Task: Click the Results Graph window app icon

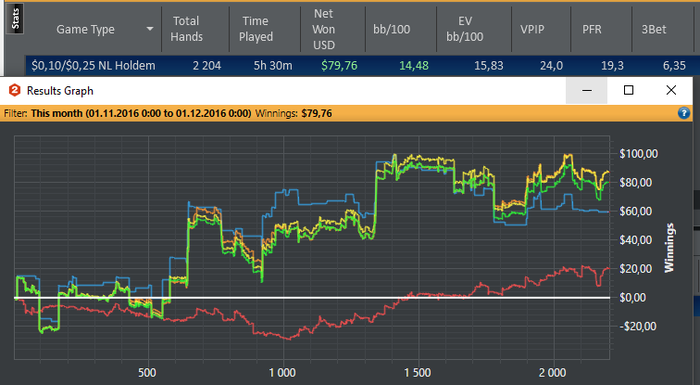Action: 15,90
